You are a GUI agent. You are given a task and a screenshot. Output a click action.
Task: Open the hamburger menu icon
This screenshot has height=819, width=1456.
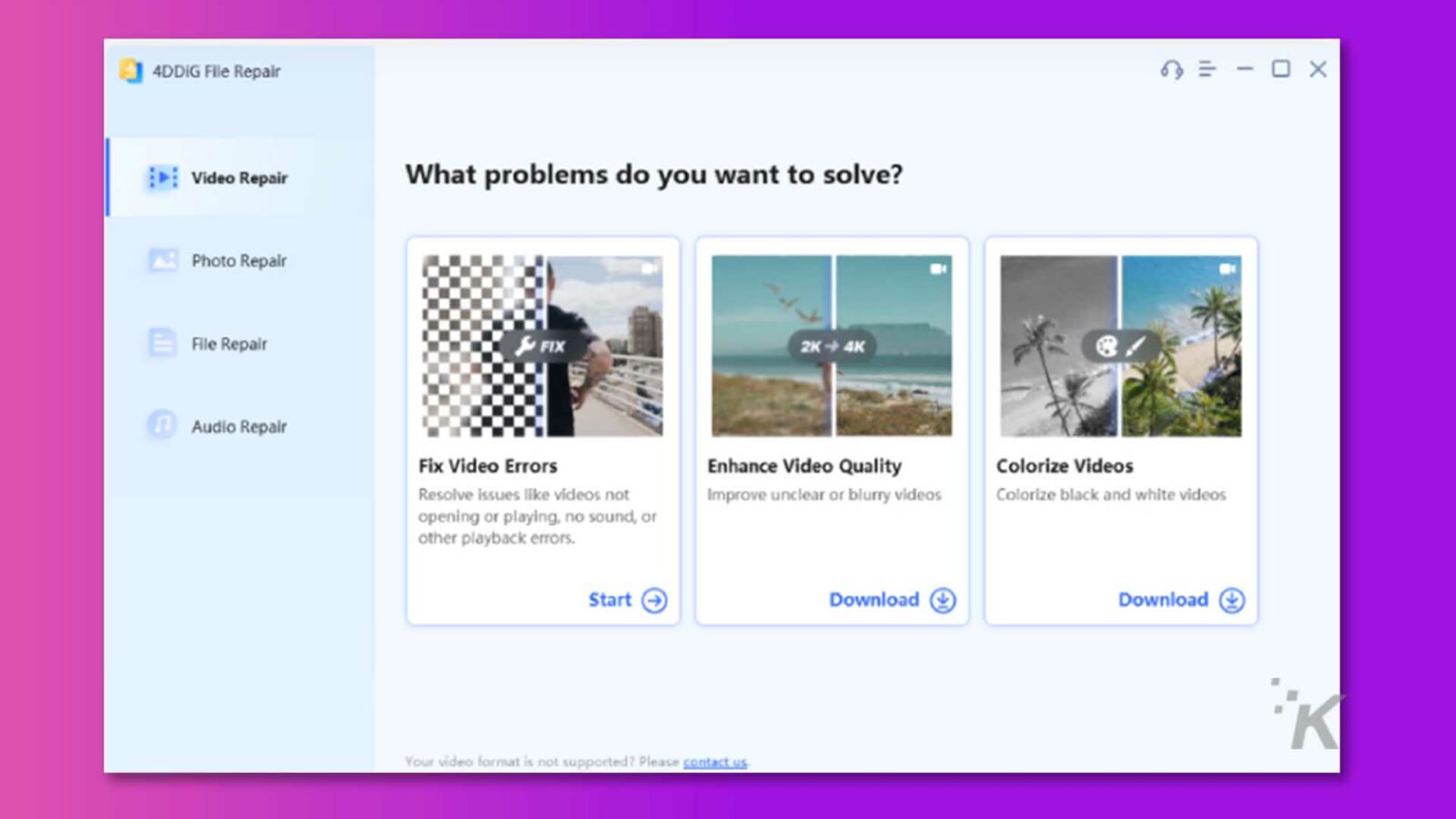click(x=1208, y=69)
